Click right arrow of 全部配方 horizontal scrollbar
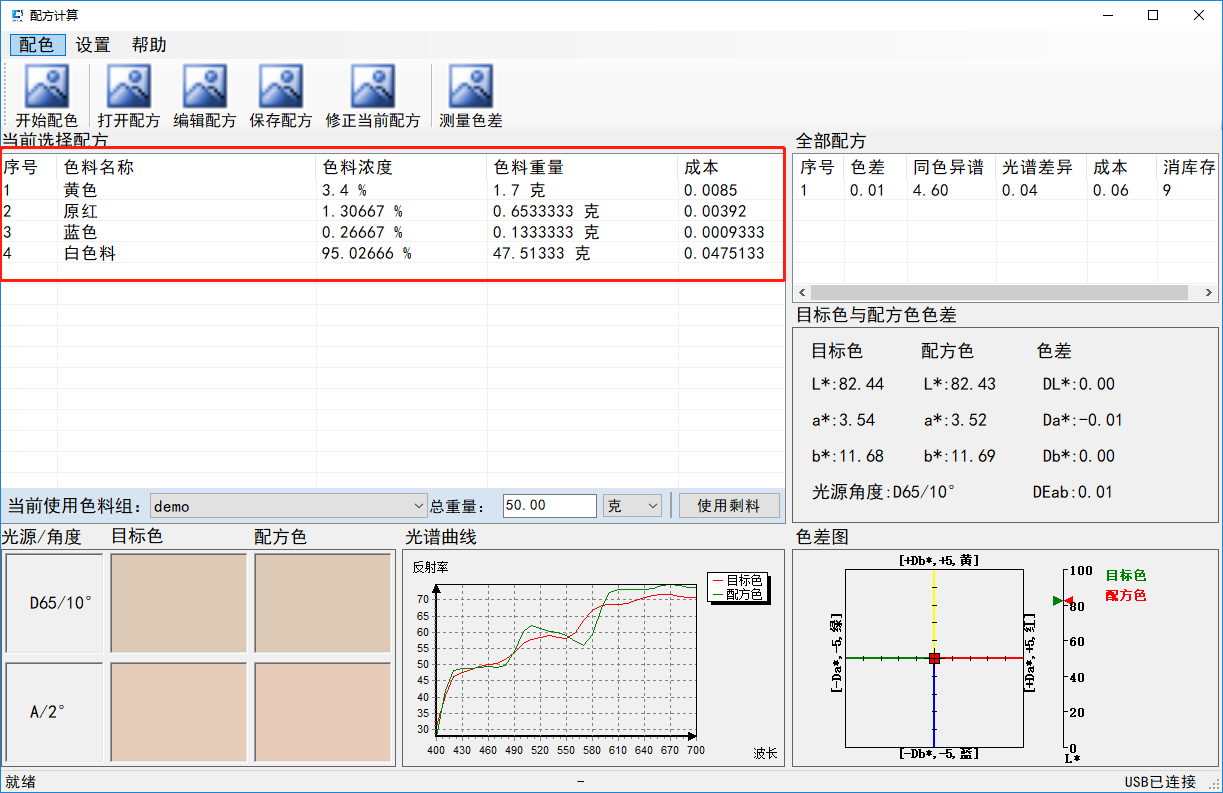 point(1209,293)
